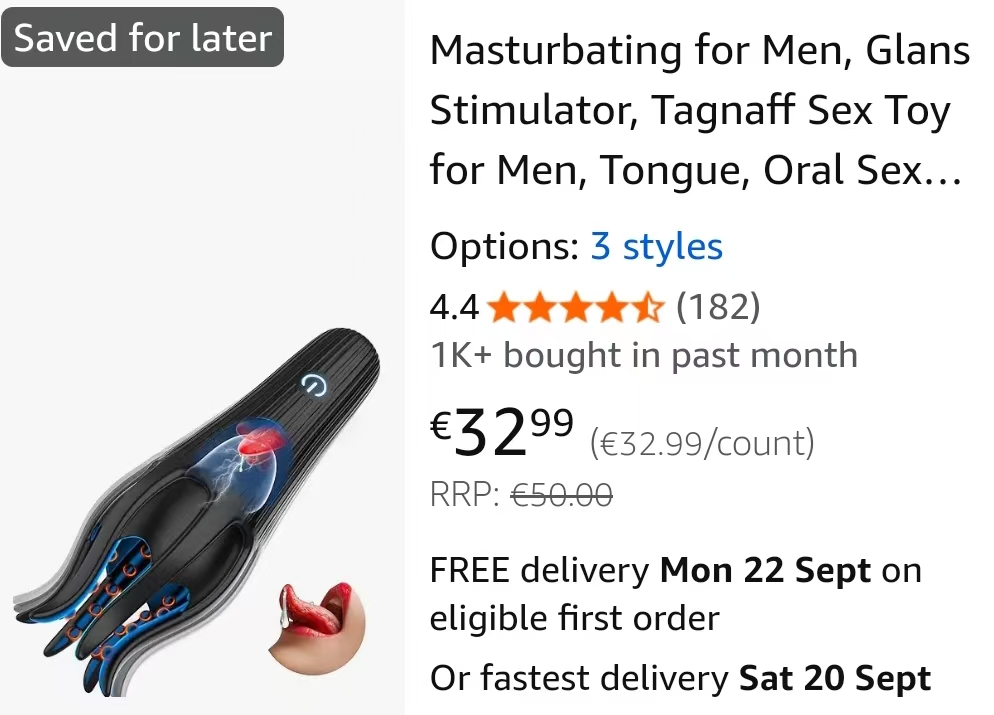994x715 pixels.
Task: Click the bold Mon 22 Sept delivery date
Action: [x=765, y=570]
